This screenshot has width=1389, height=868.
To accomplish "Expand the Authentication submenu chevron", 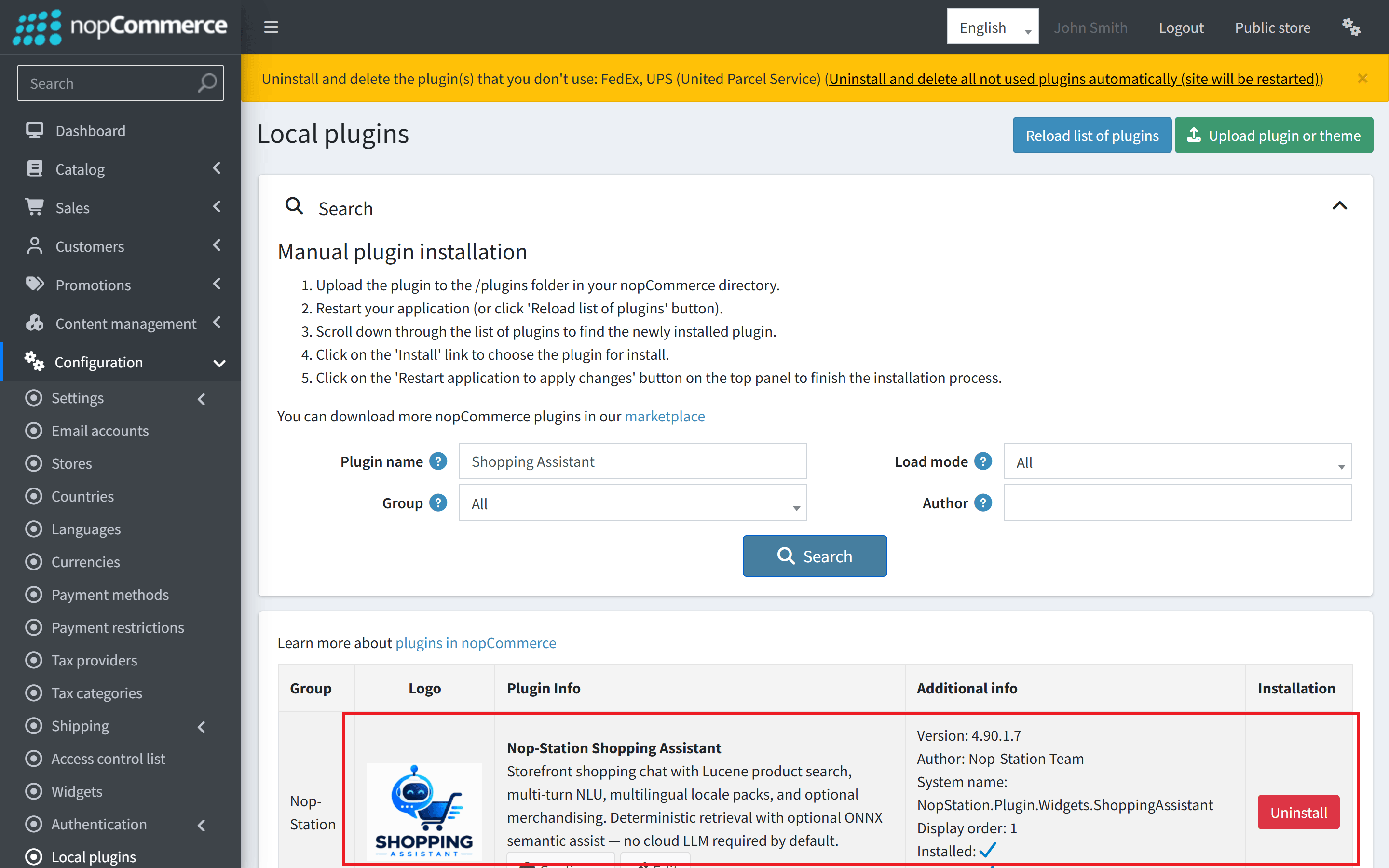I will tap(202, 825).
